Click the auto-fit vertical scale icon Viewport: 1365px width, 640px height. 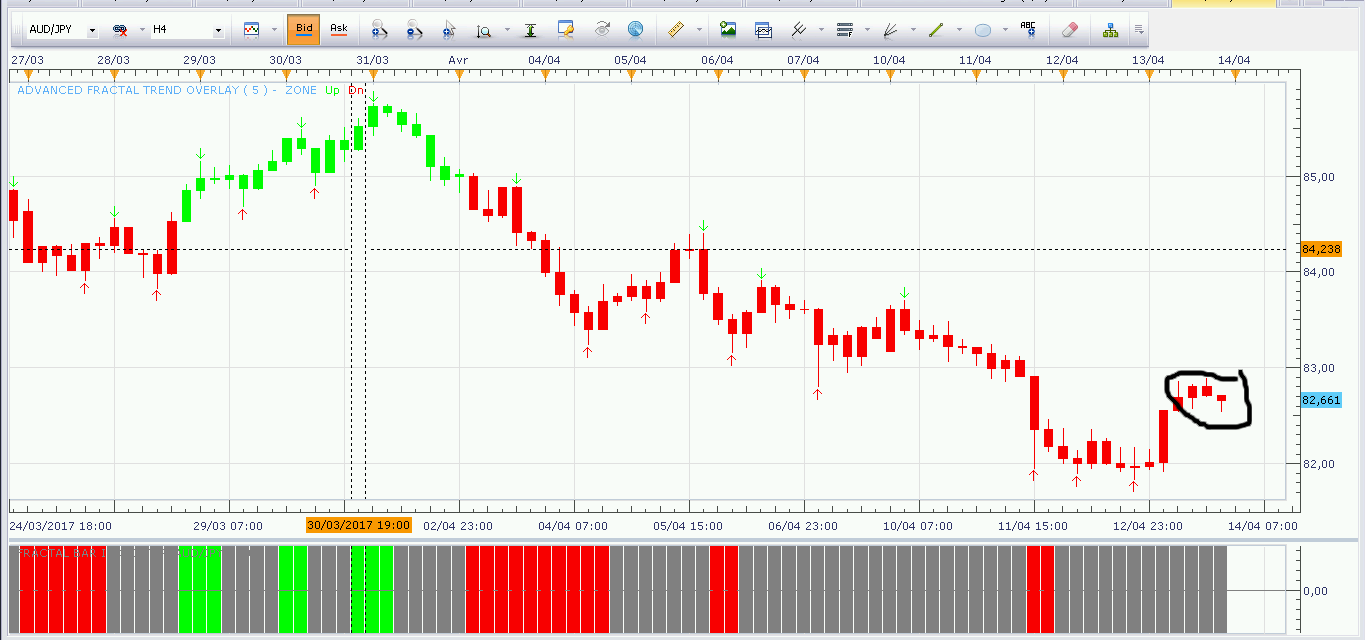531,30
